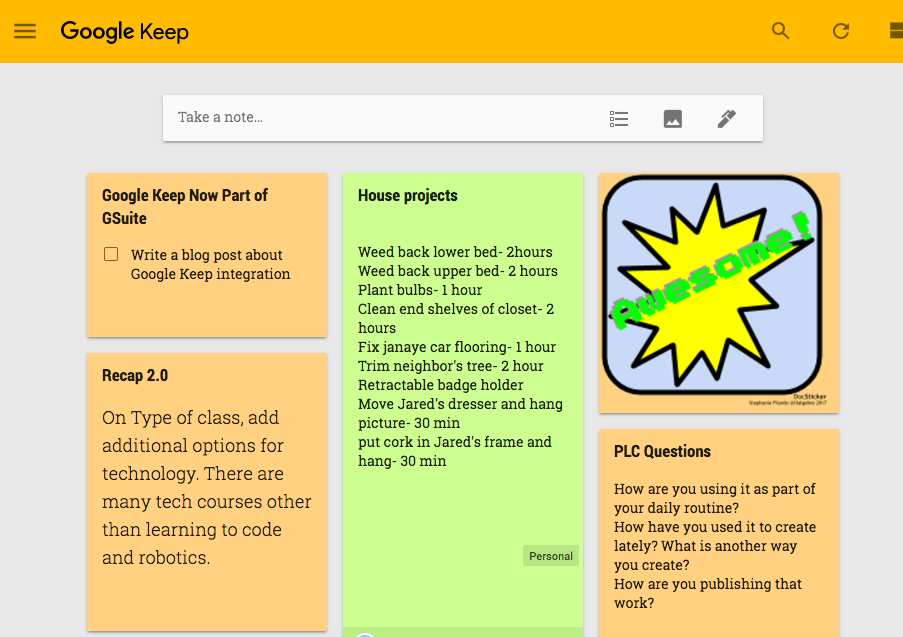The height and width of the screenshot is (637, 903).
Task: Click 'How are you using it' question text
Action: 714,498
